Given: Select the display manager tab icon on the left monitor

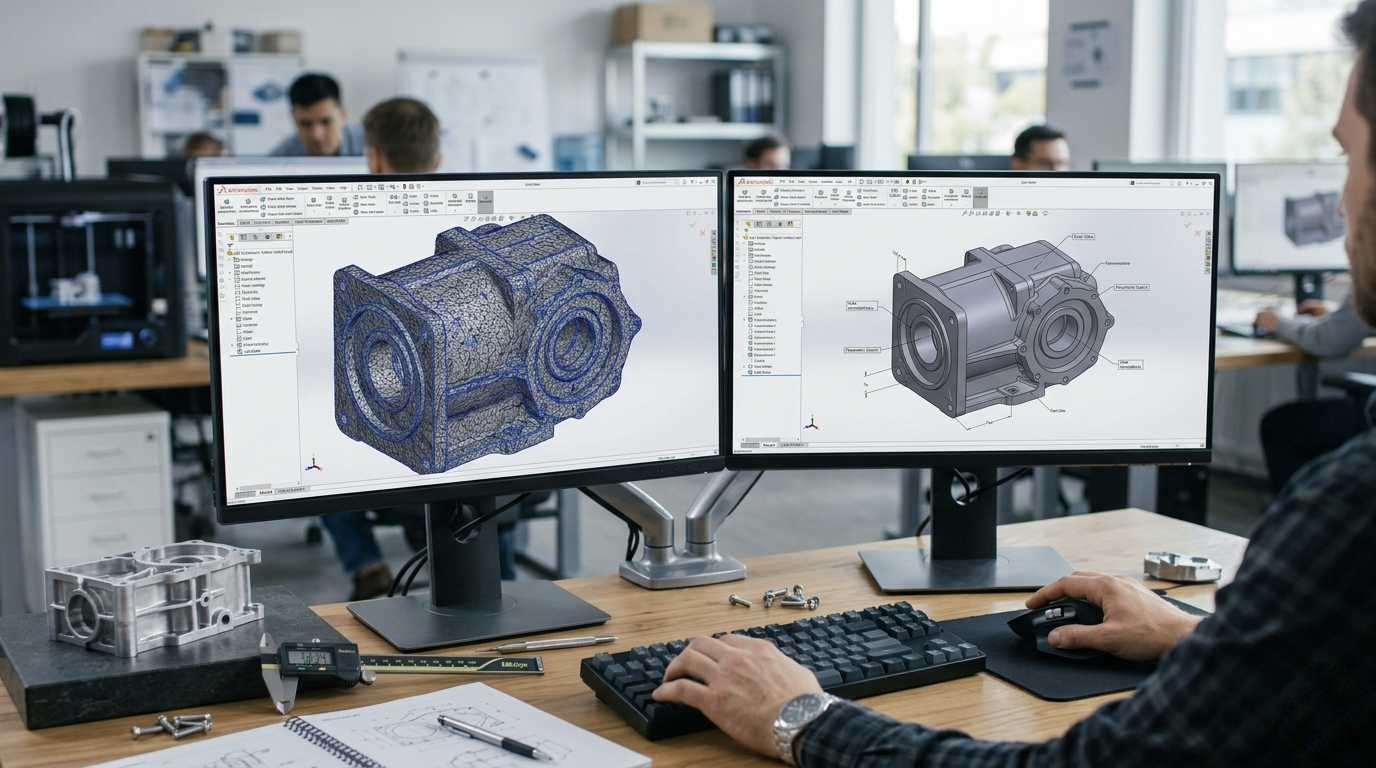Looking at the screenshot, I should (279, 236).
